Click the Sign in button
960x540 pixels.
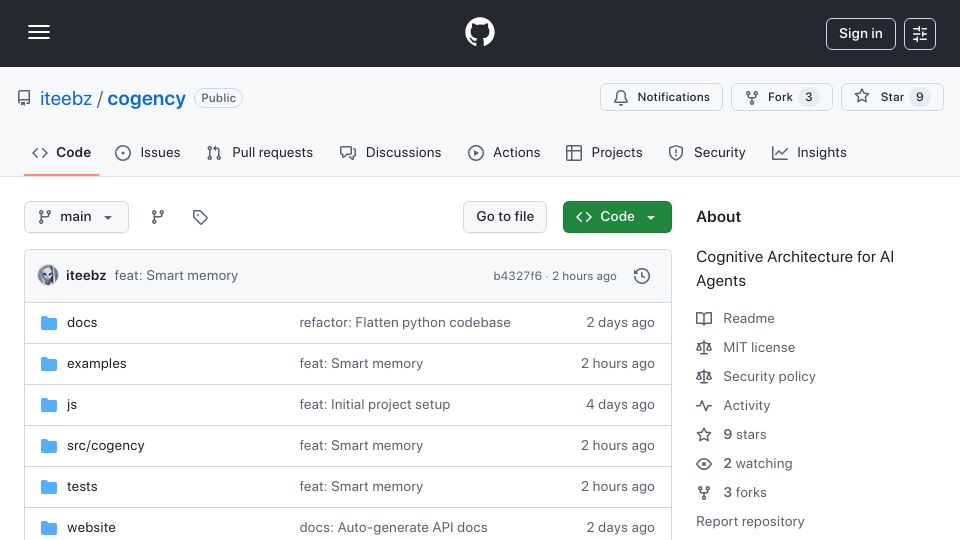860,34
